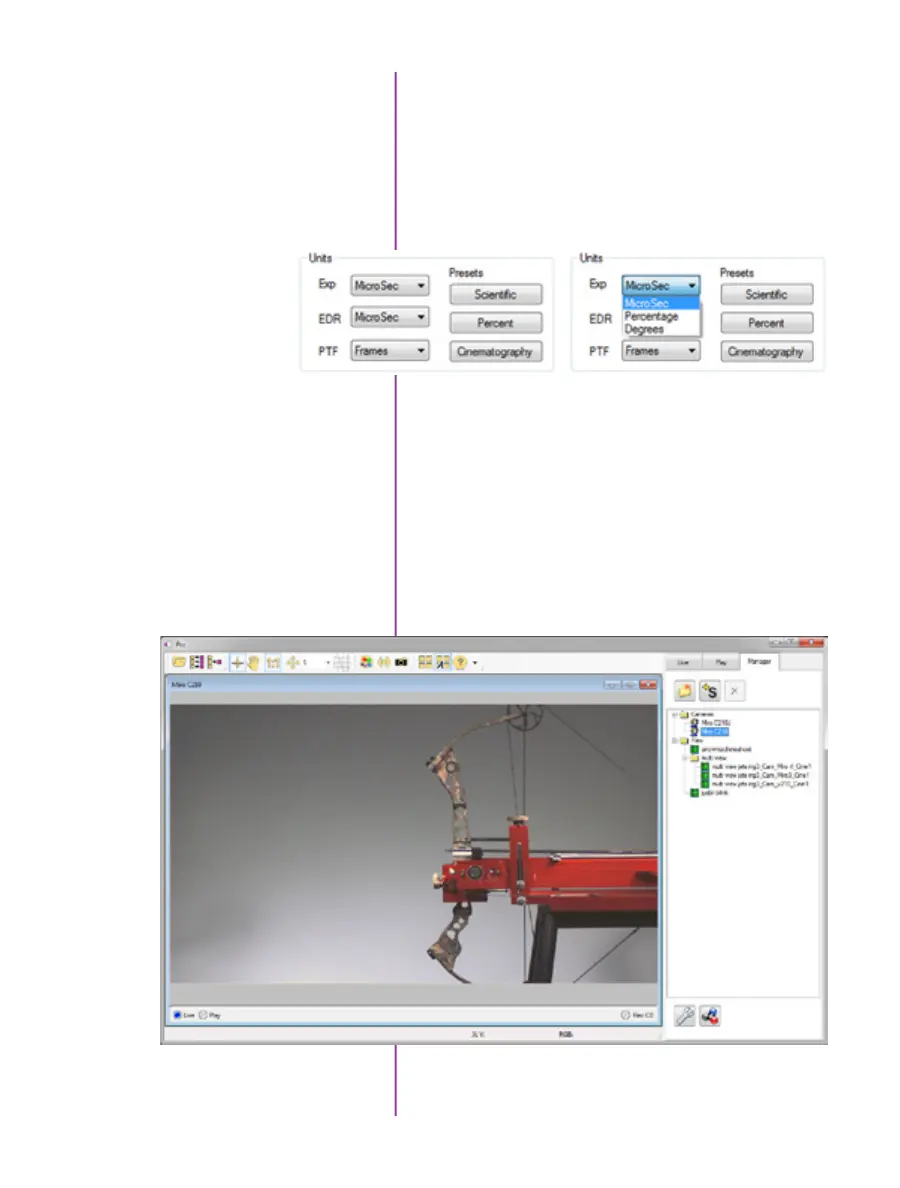Choose Percentage from the Exp dropdown list
Screen dimensions: 900x1188
pos(651,316)
